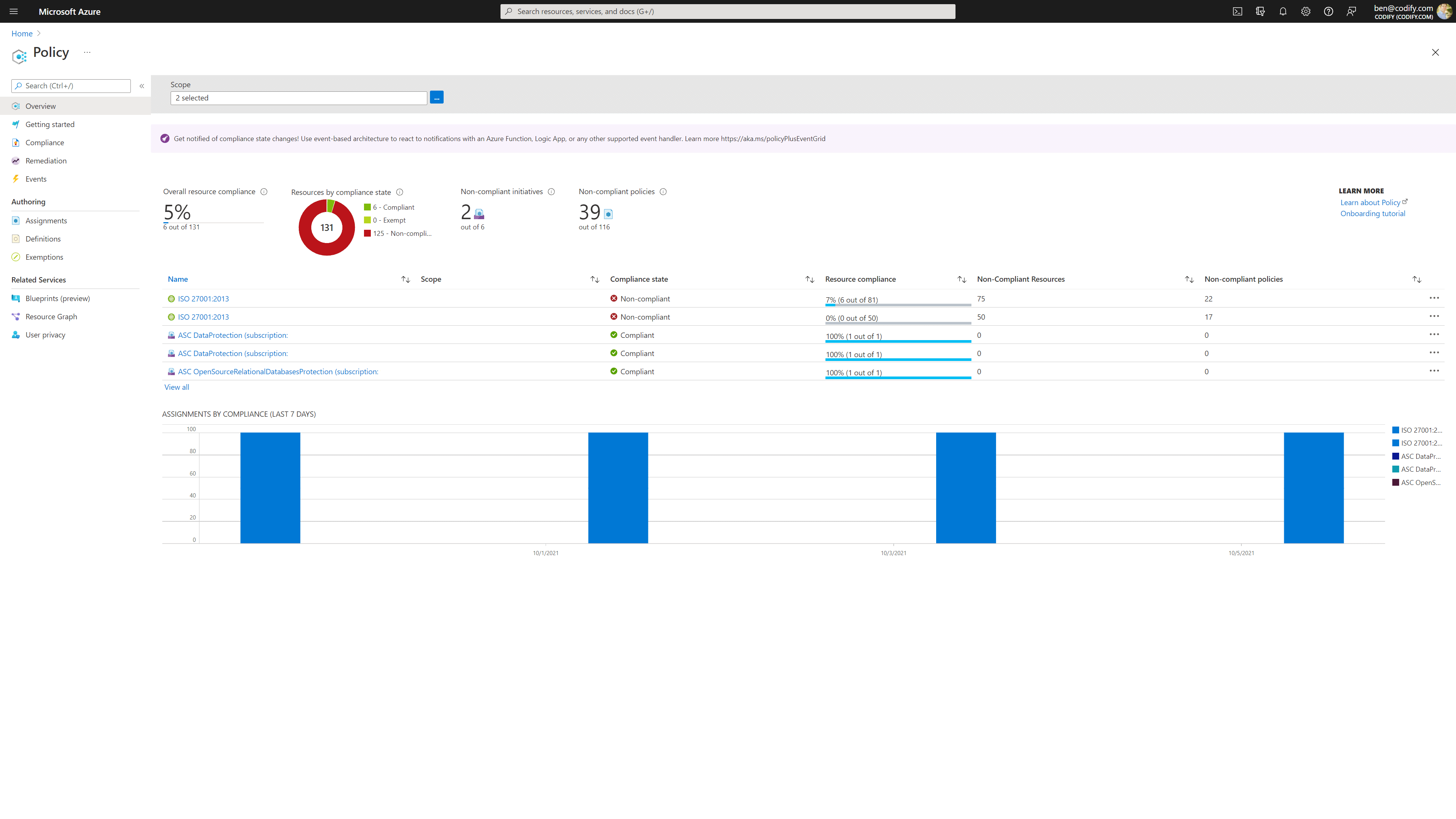Click the chart bar near 10/5/2021
Viewport: 1456px width, 819px height.
tap(1313, 488)
